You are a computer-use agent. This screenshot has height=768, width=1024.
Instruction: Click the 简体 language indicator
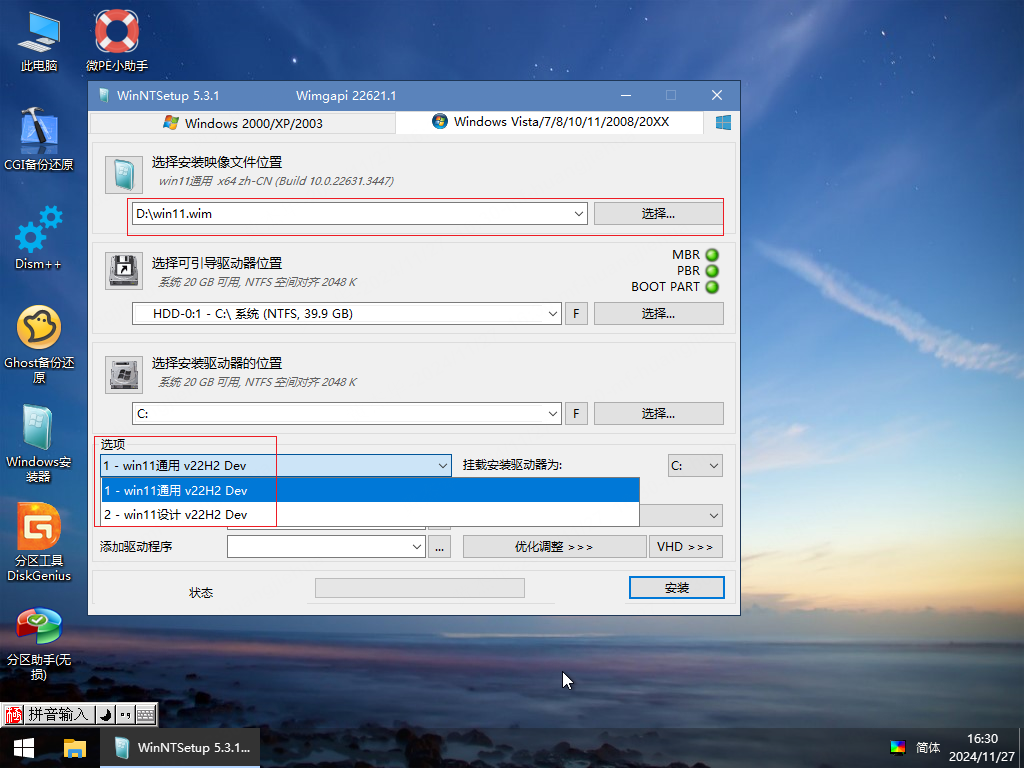pyautogui.click(x=927, y=747)
